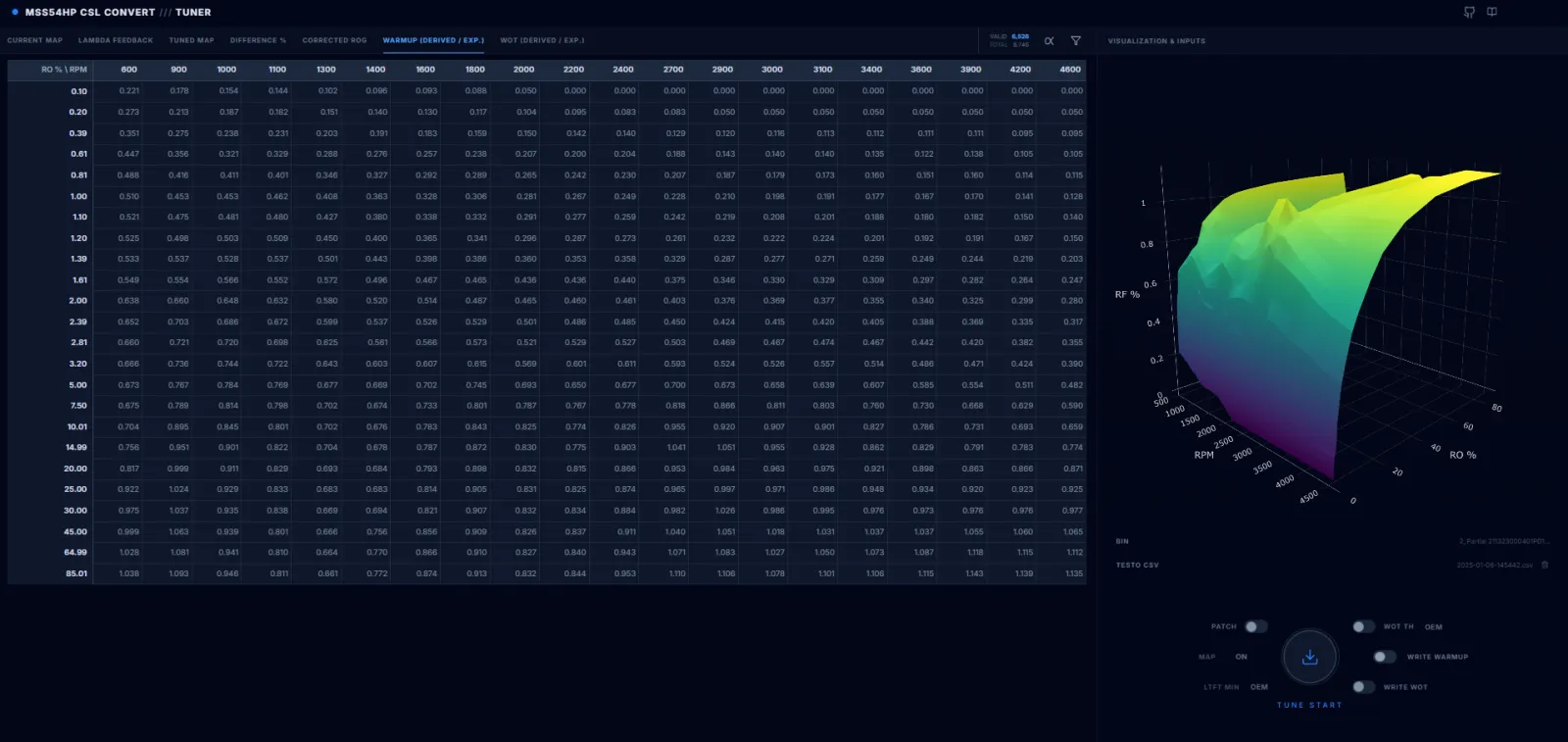
Task: Toggle the PATCH switch
Action: (x=1255, y=626)
